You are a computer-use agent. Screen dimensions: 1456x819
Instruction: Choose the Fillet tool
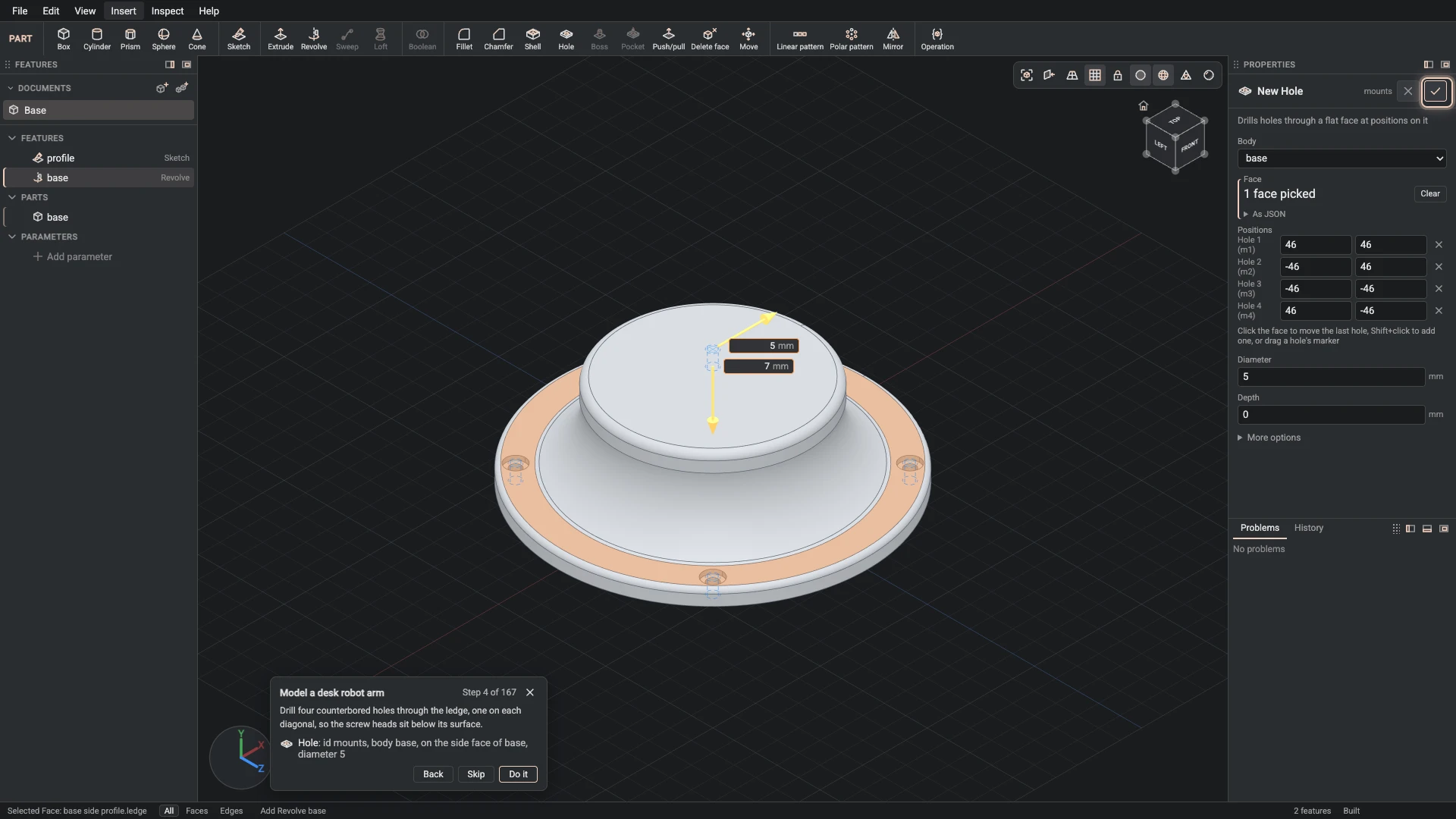464,39
